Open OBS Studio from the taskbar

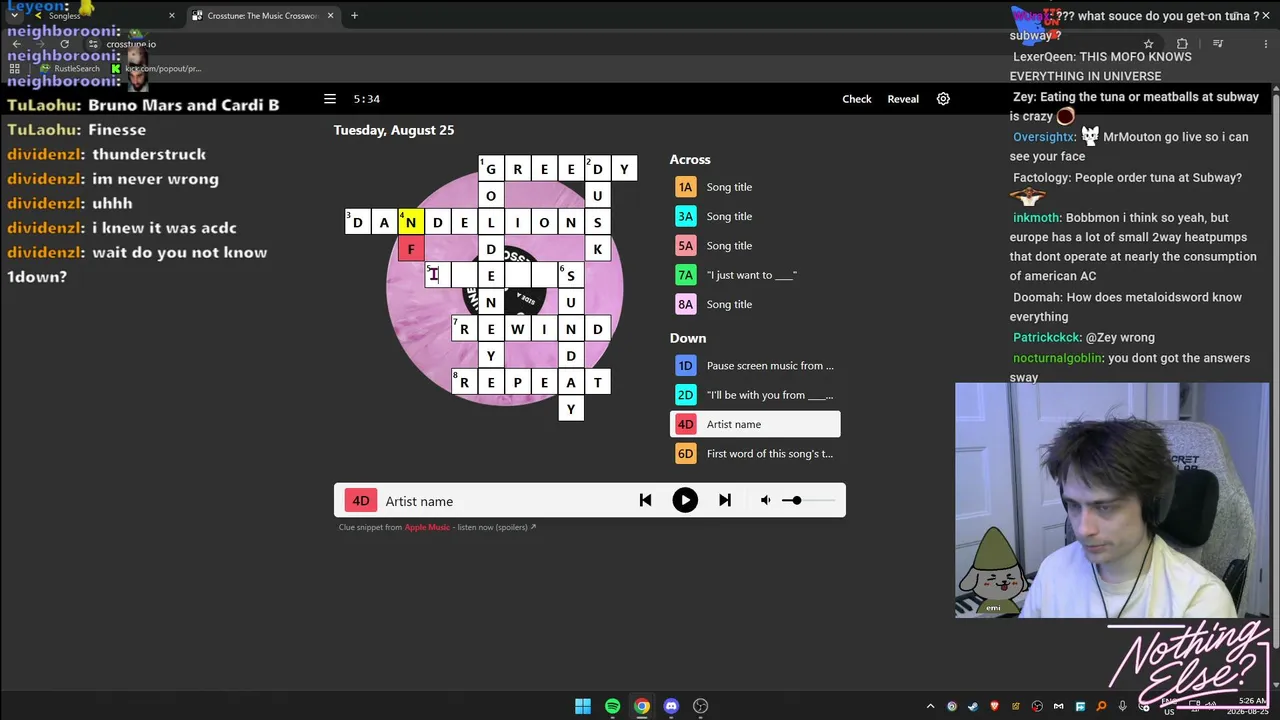coord(701,707)
